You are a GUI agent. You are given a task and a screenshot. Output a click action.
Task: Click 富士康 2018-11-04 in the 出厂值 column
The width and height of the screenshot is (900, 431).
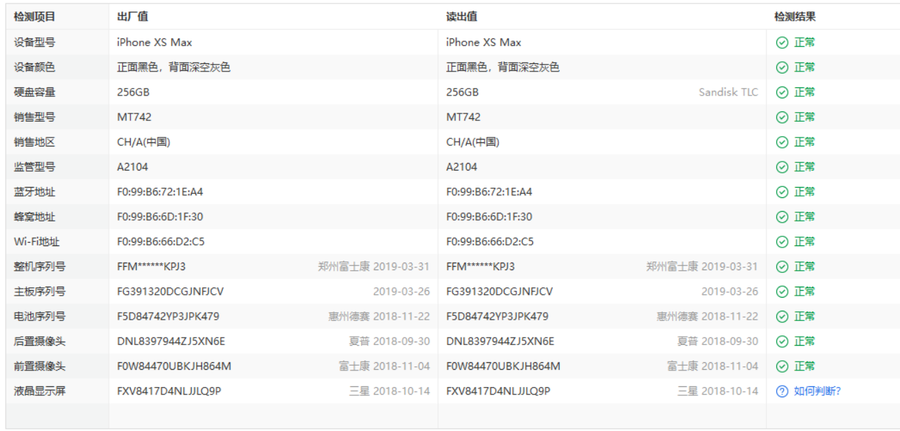pyautogui.click(x=384, y=366)
